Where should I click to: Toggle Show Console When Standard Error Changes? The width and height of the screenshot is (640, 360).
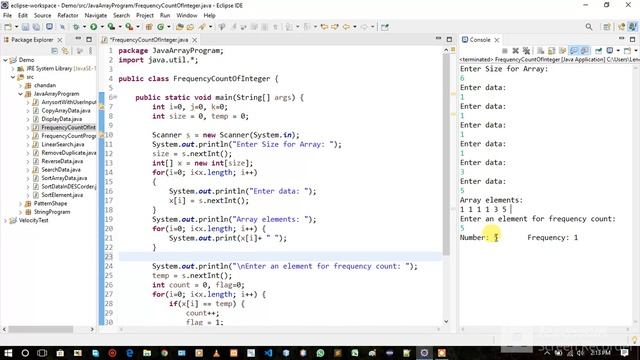click(x=585, y=51)
